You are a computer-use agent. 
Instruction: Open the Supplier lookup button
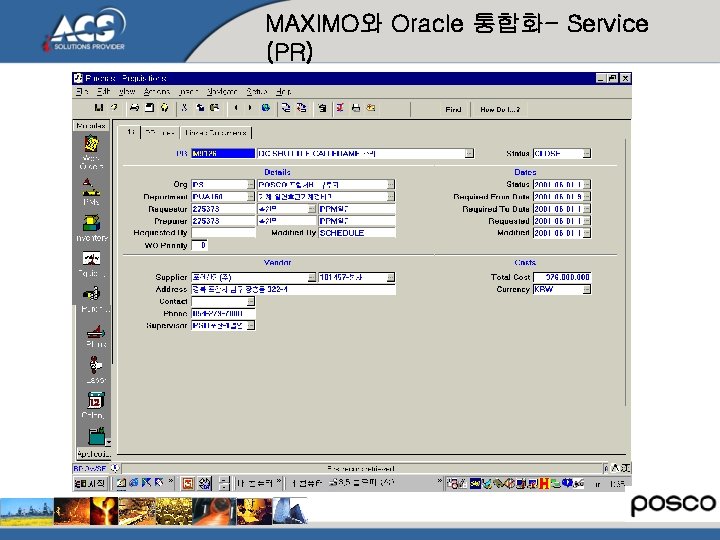tap(311, 277)
